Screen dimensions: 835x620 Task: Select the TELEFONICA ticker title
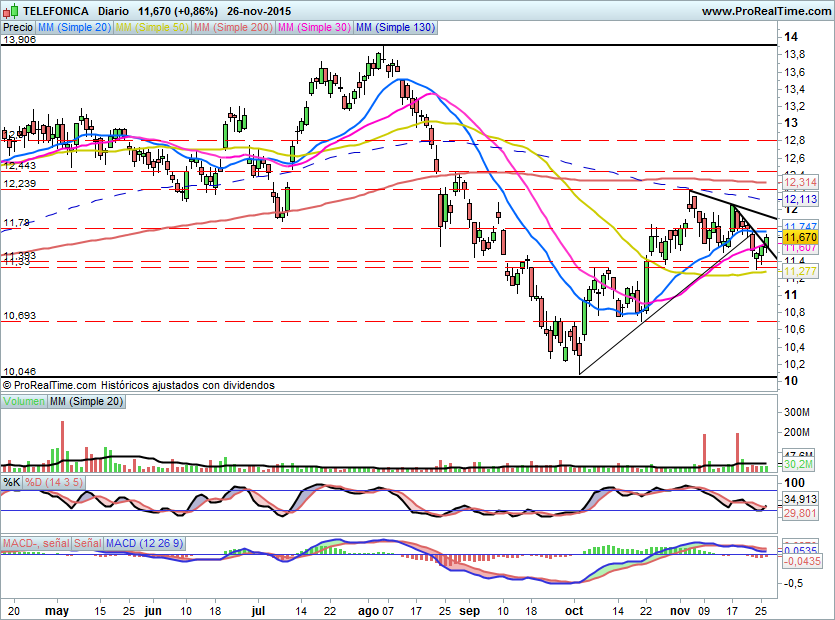56,11
